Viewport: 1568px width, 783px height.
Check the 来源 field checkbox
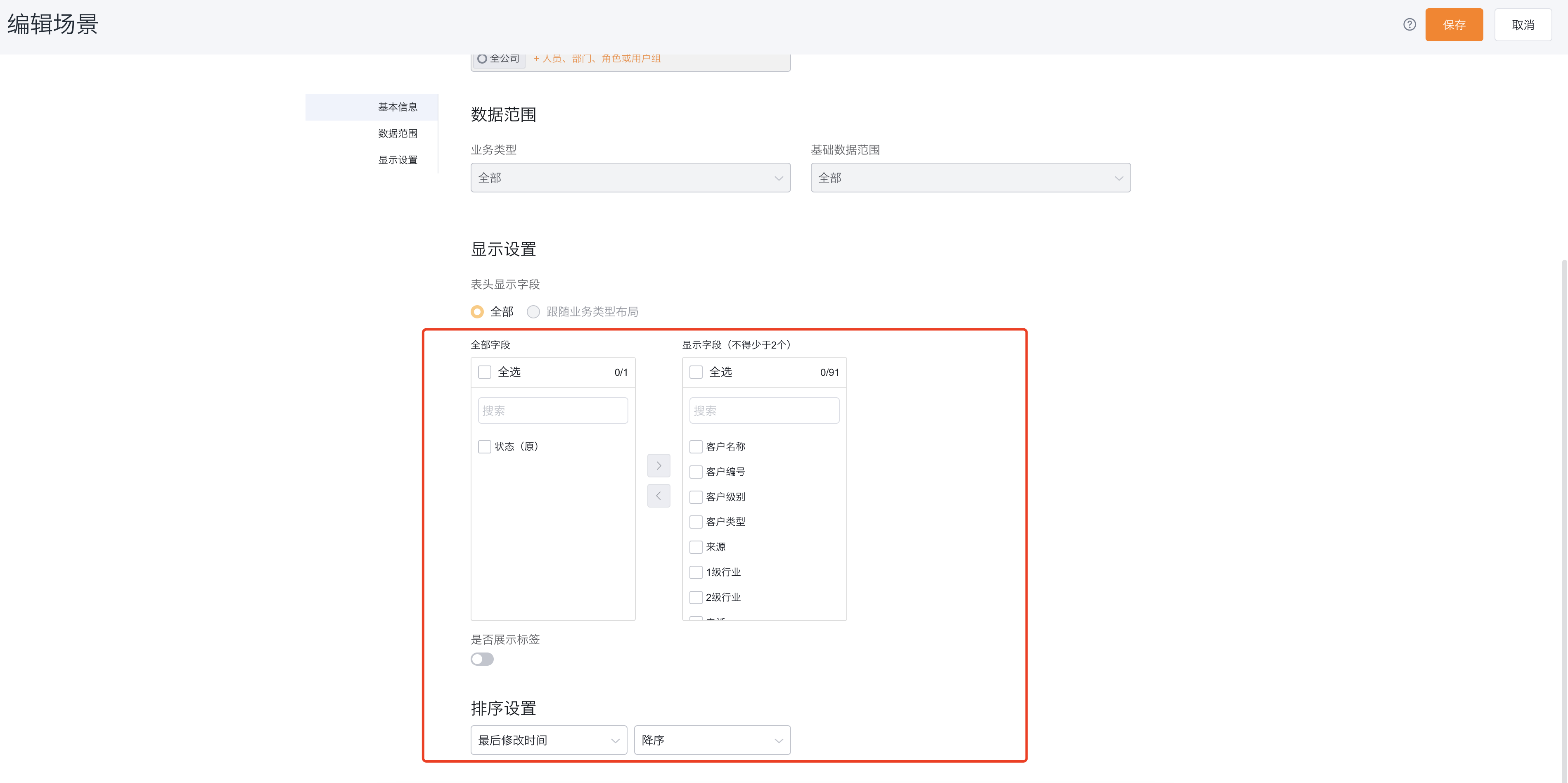point(696,546)
